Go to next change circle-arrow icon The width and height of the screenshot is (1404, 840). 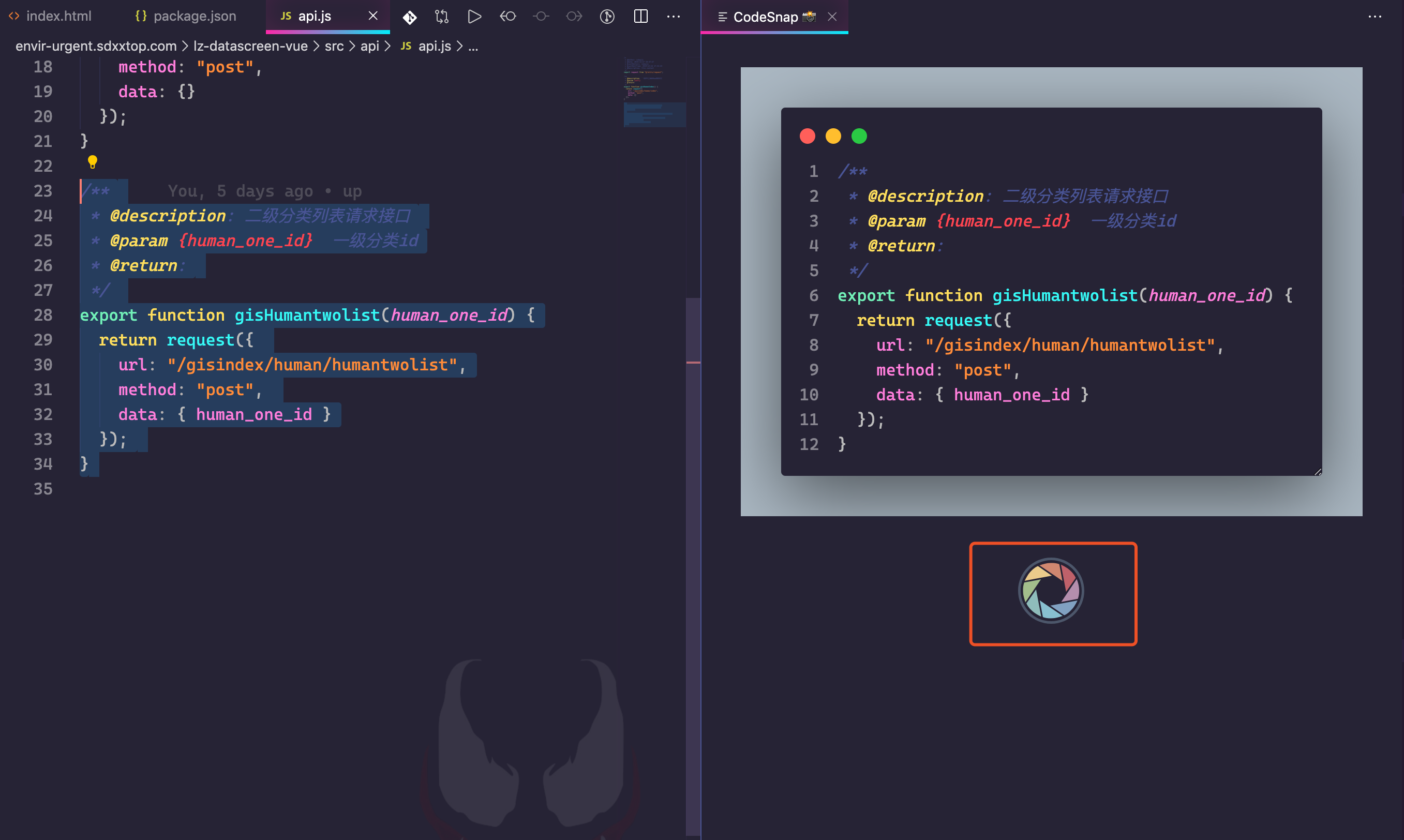point(574,17)
